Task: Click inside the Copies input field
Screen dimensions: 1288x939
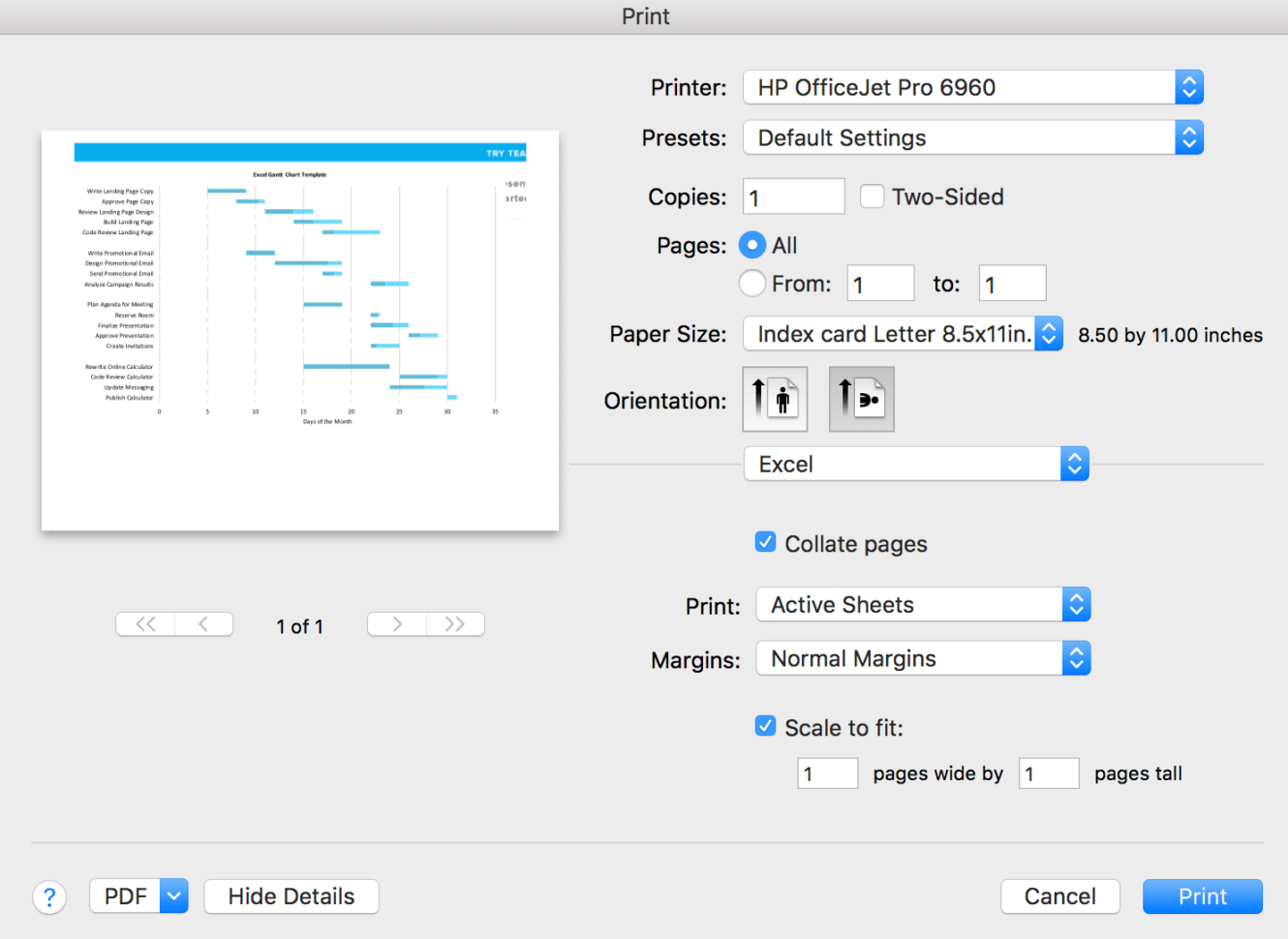Action: pos(793,196)
